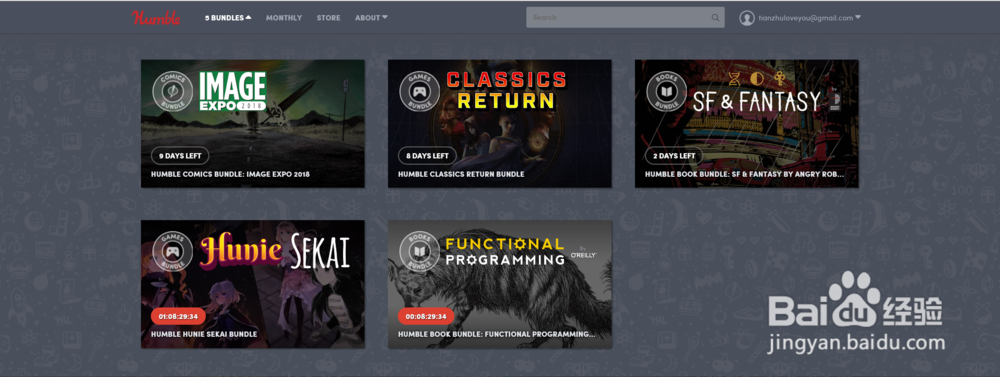Click the user avatar icon

(x=747, y=18)
